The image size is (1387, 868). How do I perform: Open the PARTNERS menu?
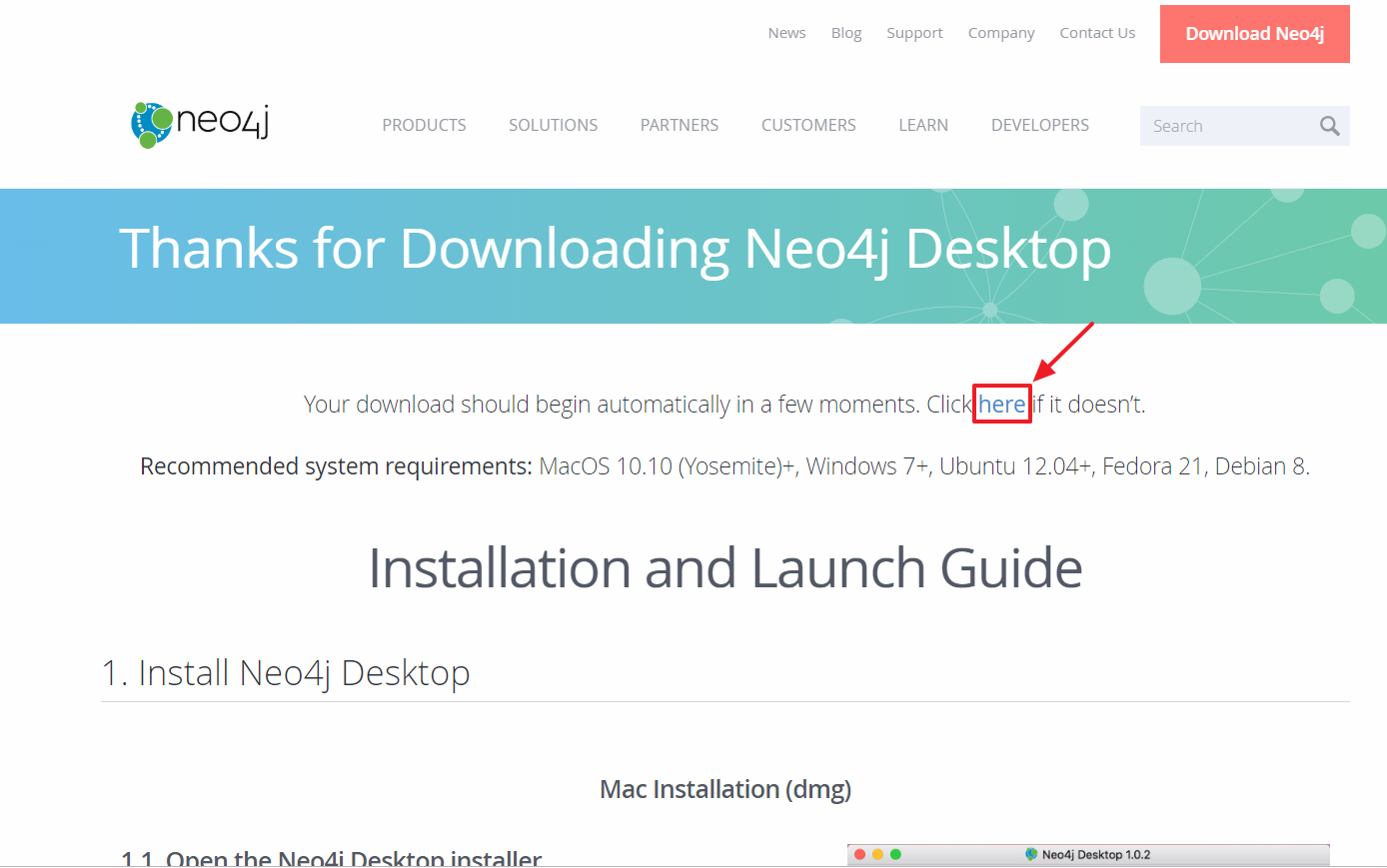click(680, 125)
